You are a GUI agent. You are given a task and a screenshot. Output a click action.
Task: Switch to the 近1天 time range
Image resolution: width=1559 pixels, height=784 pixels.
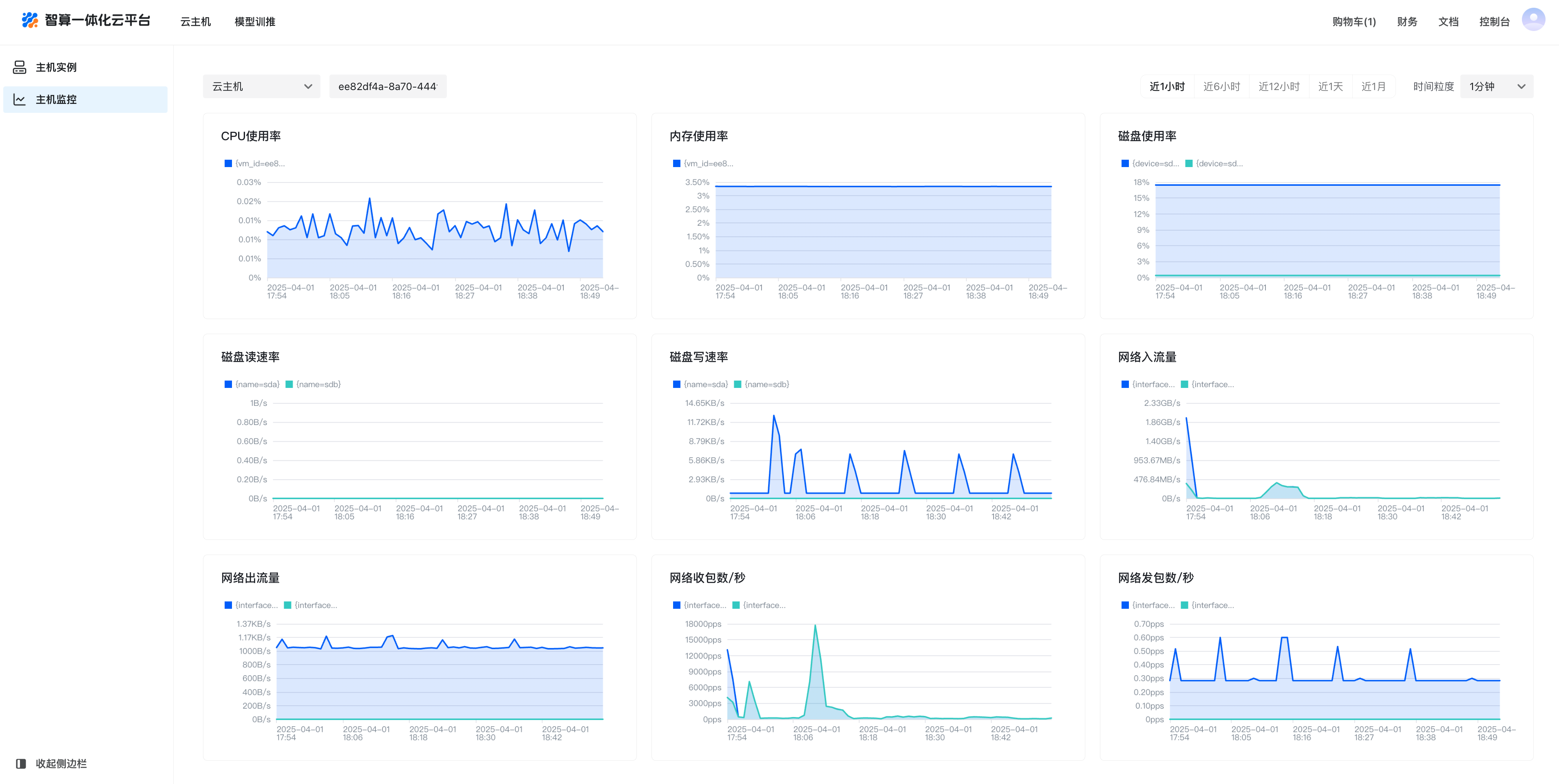[1330, 86]
